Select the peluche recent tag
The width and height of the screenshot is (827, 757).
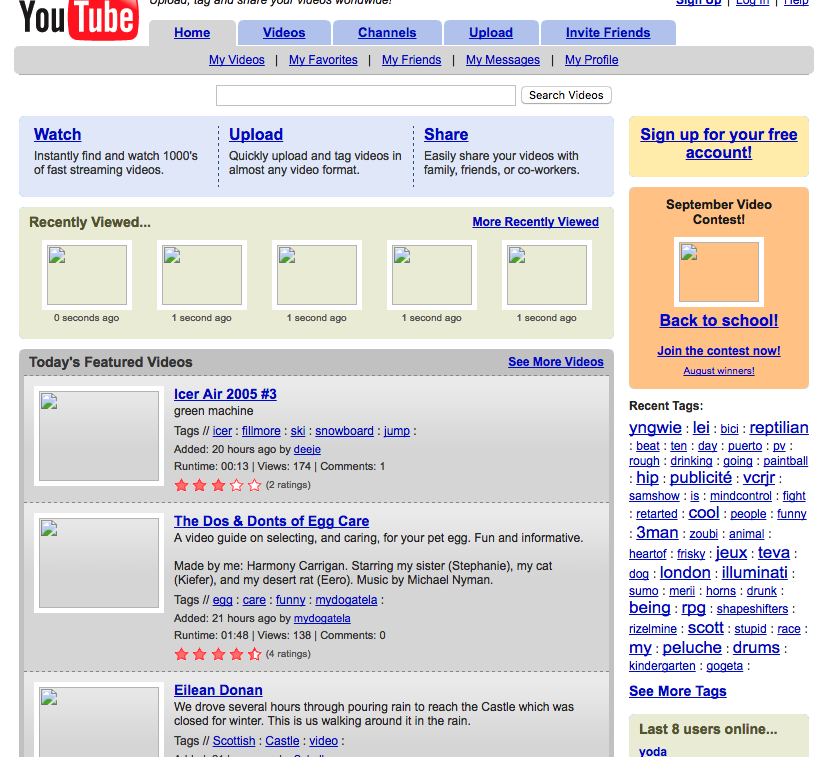pos(691,647)
